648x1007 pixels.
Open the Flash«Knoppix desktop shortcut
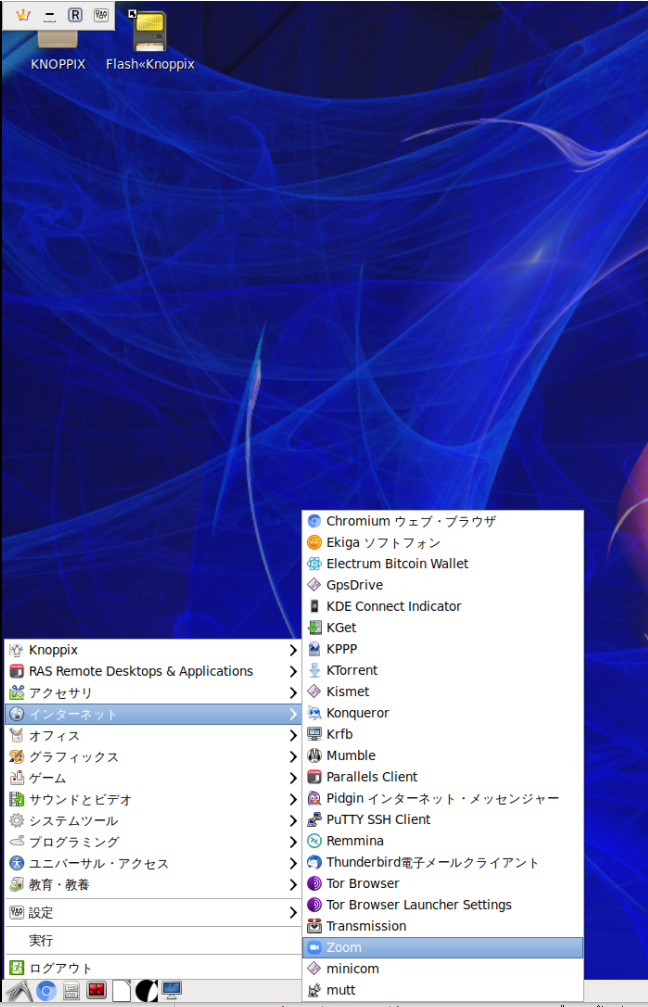[150, 40]
